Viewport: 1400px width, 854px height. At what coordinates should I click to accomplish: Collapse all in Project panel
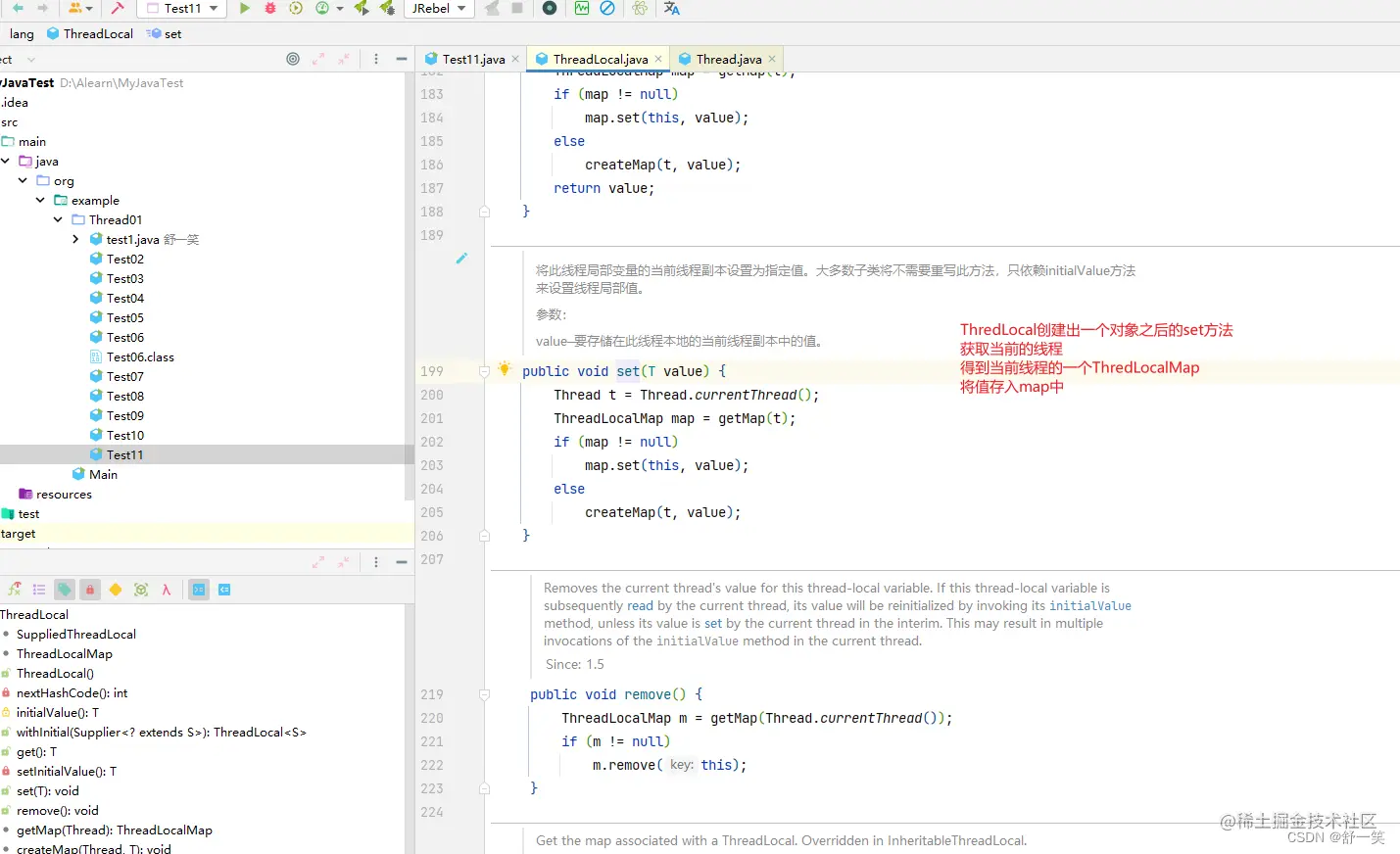(344, 59)
